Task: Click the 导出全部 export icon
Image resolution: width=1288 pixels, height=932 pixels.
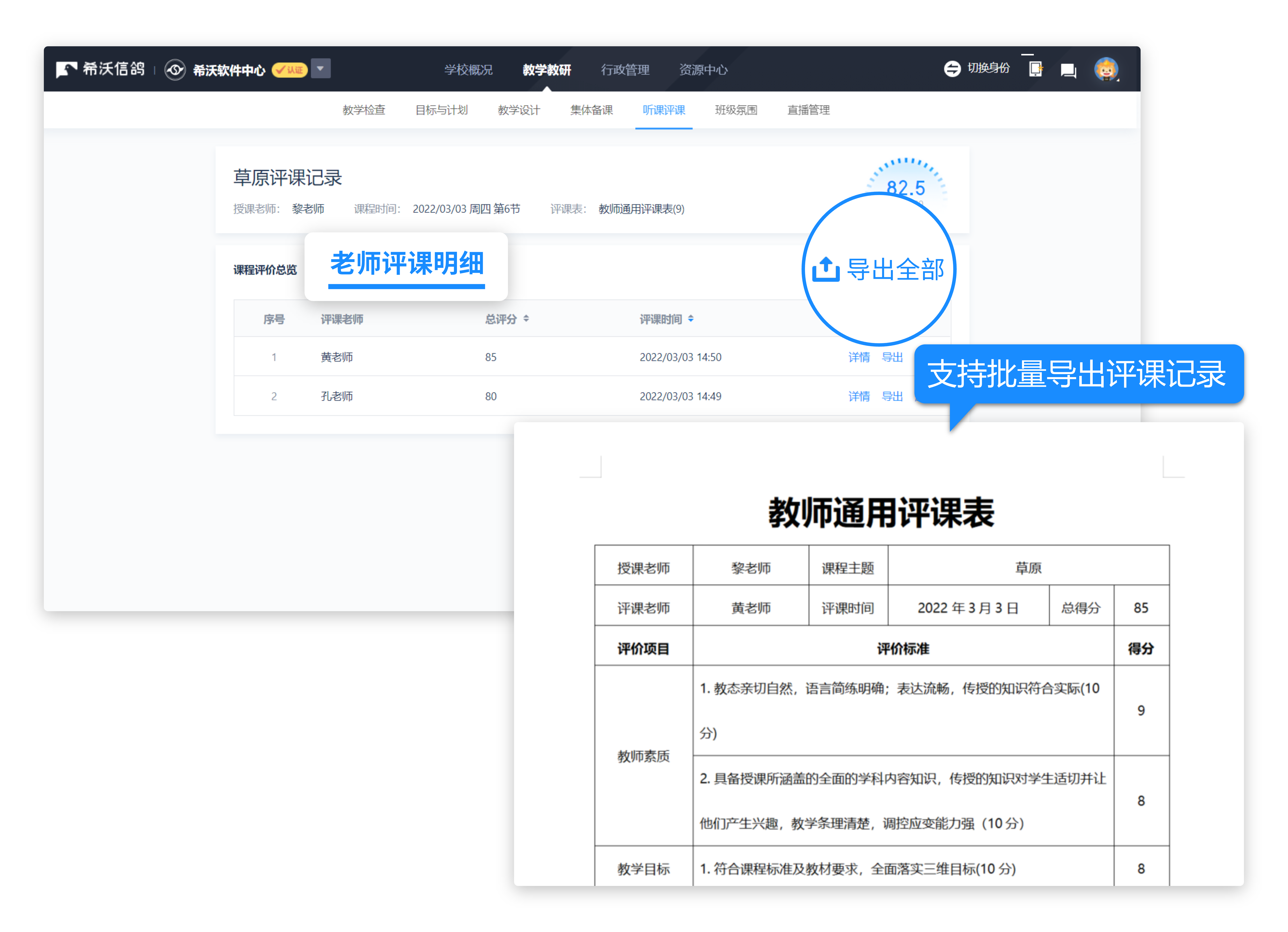Action: coord(826,270)
